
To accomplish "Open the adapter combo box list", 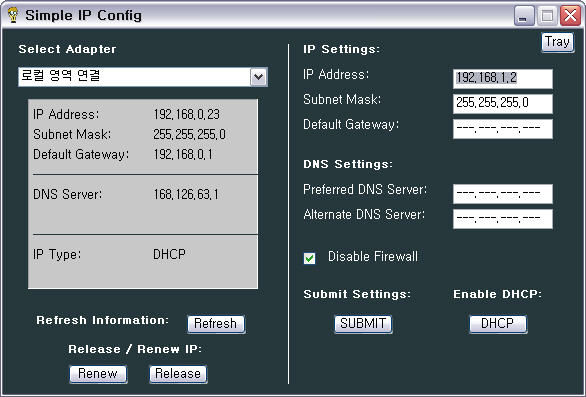I will 143,77.
